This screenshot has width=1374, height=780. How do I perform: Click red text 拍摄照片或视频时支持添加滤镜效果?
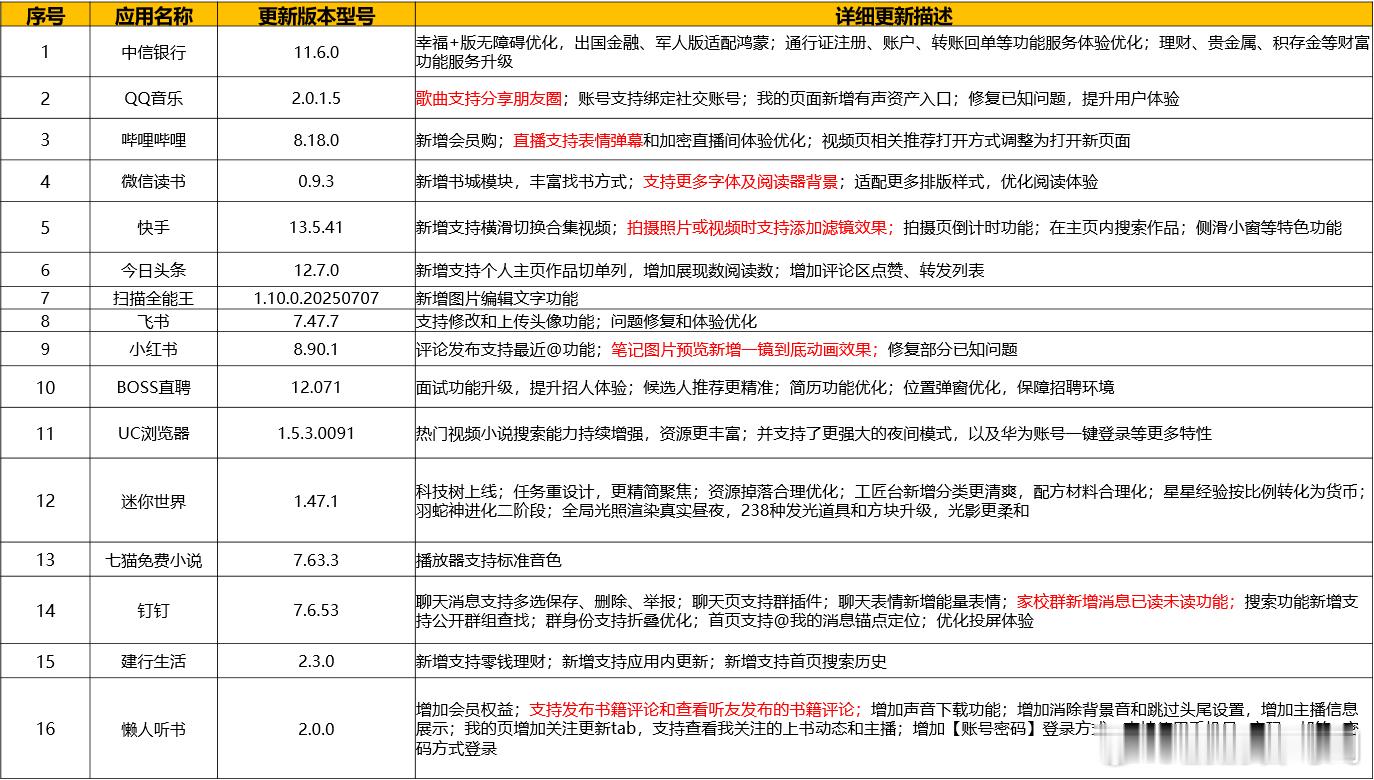tap(758, 227)
